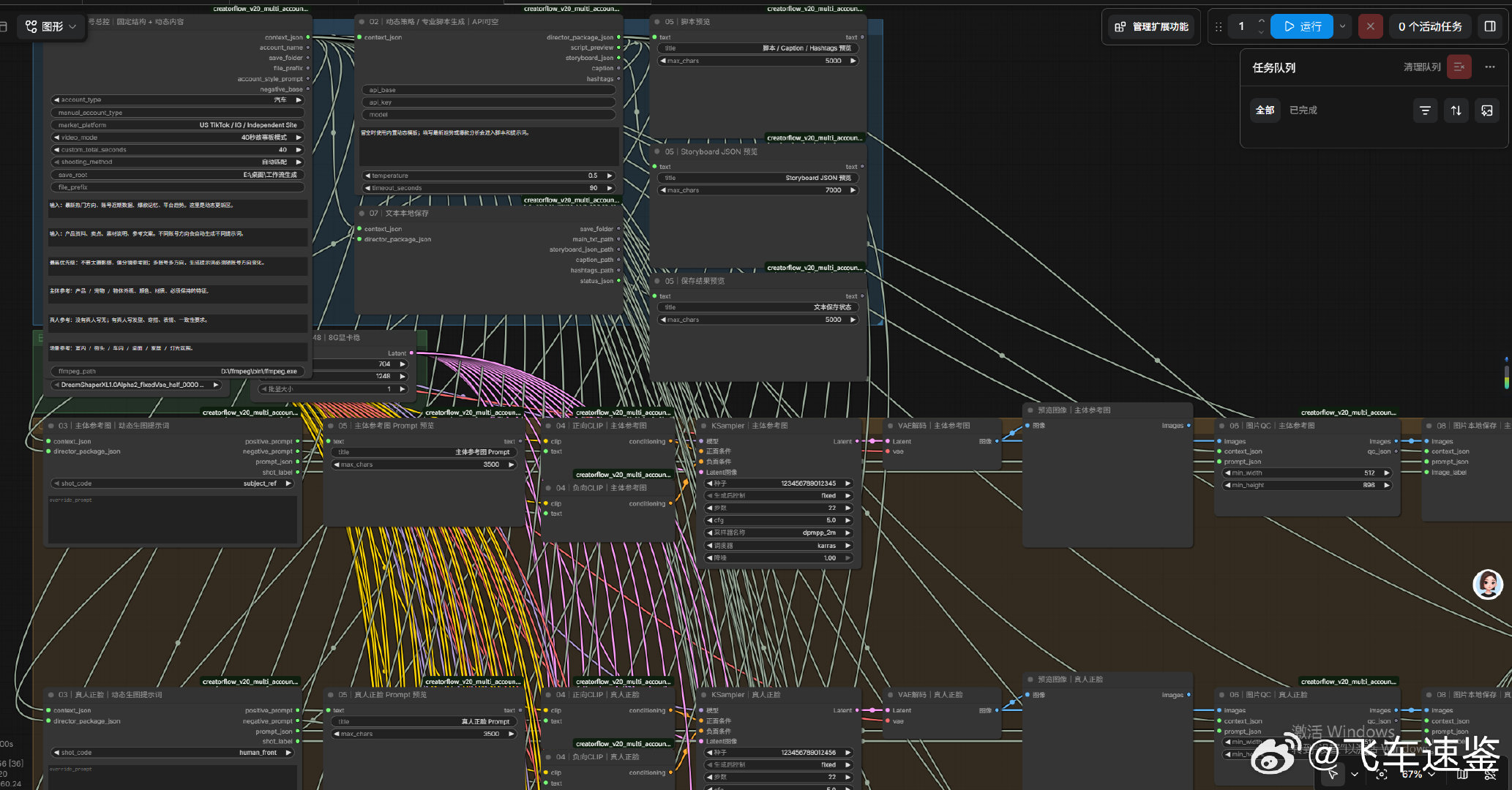Click the blue 运行 run button

pos(1302,26)
